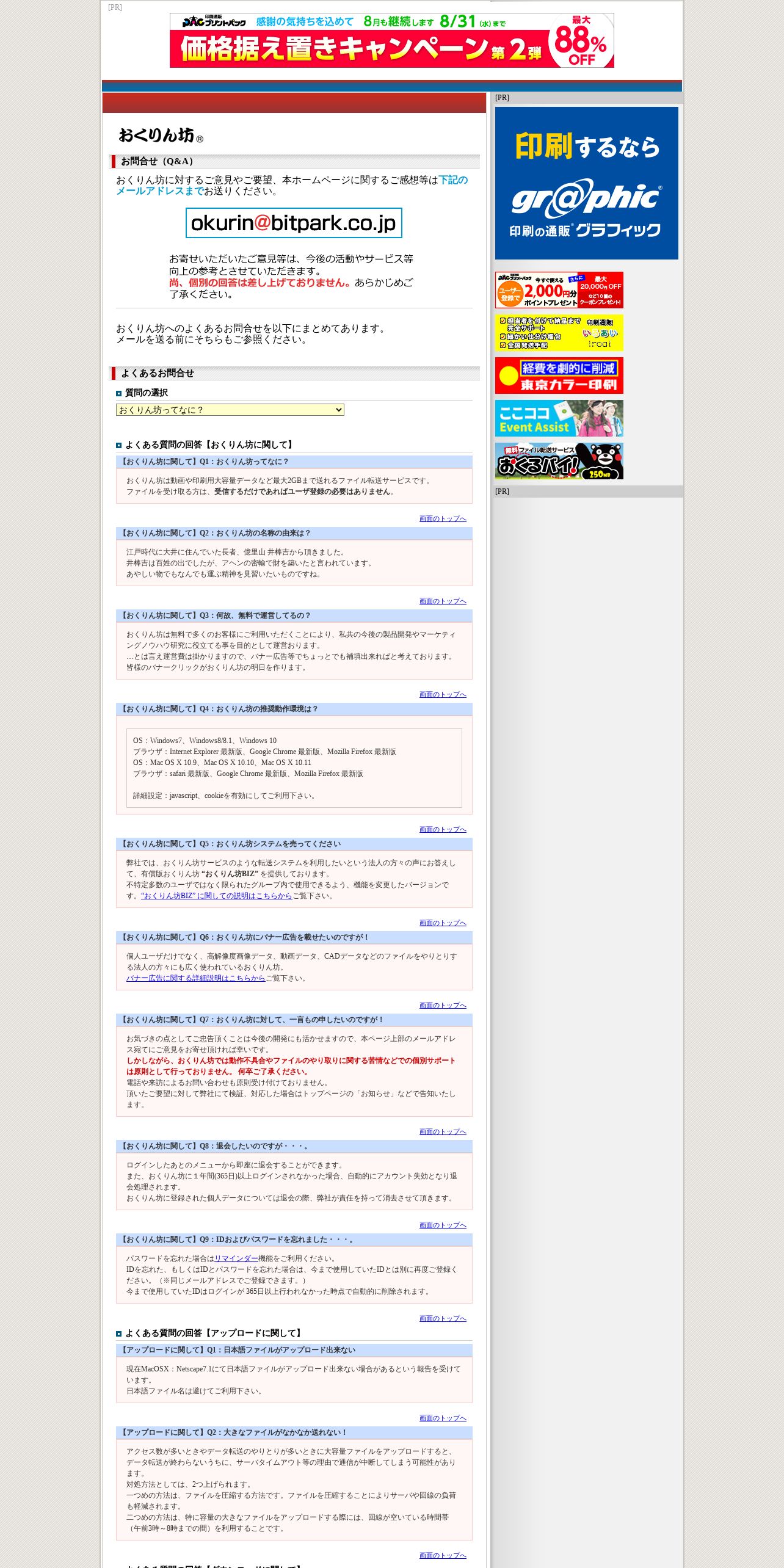
Task: Click Q3 何故、無料で運営してるの question header
Action: coord(294,615)
